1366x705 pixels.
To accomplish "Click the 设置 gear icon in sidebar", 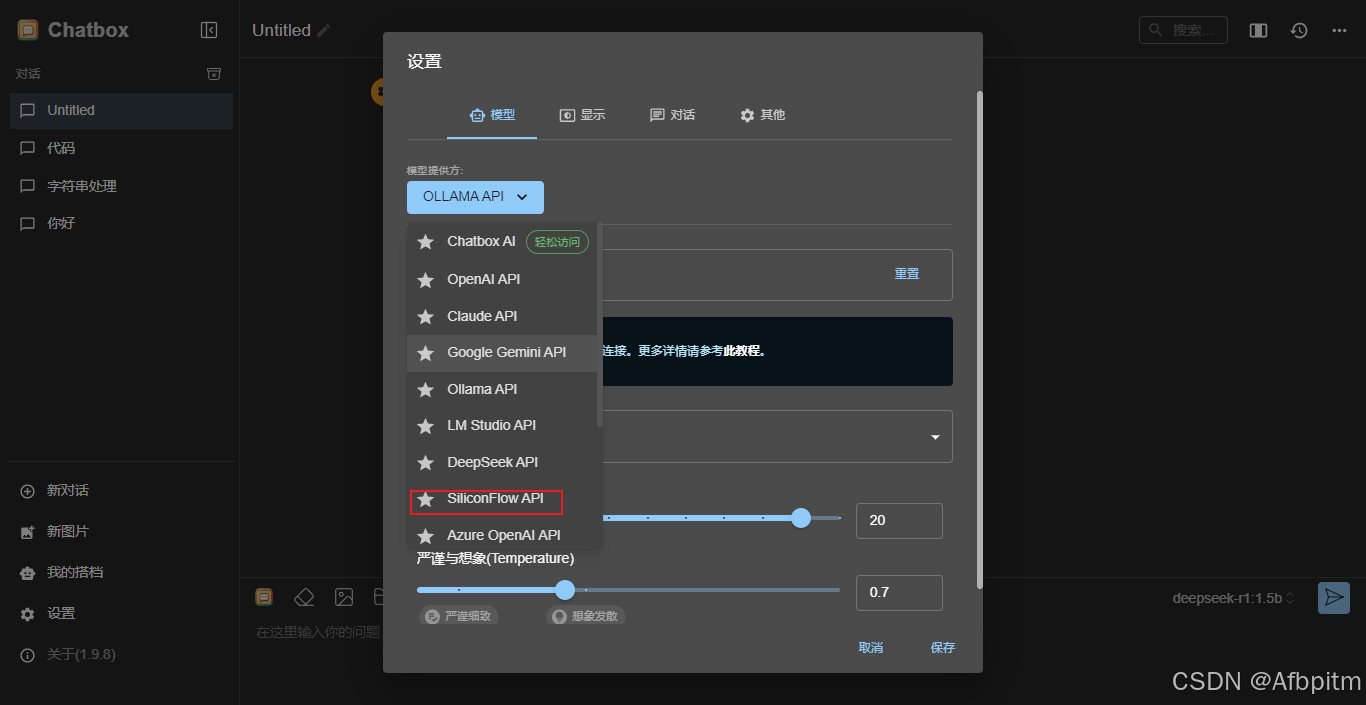I will (x=28, y=614).
